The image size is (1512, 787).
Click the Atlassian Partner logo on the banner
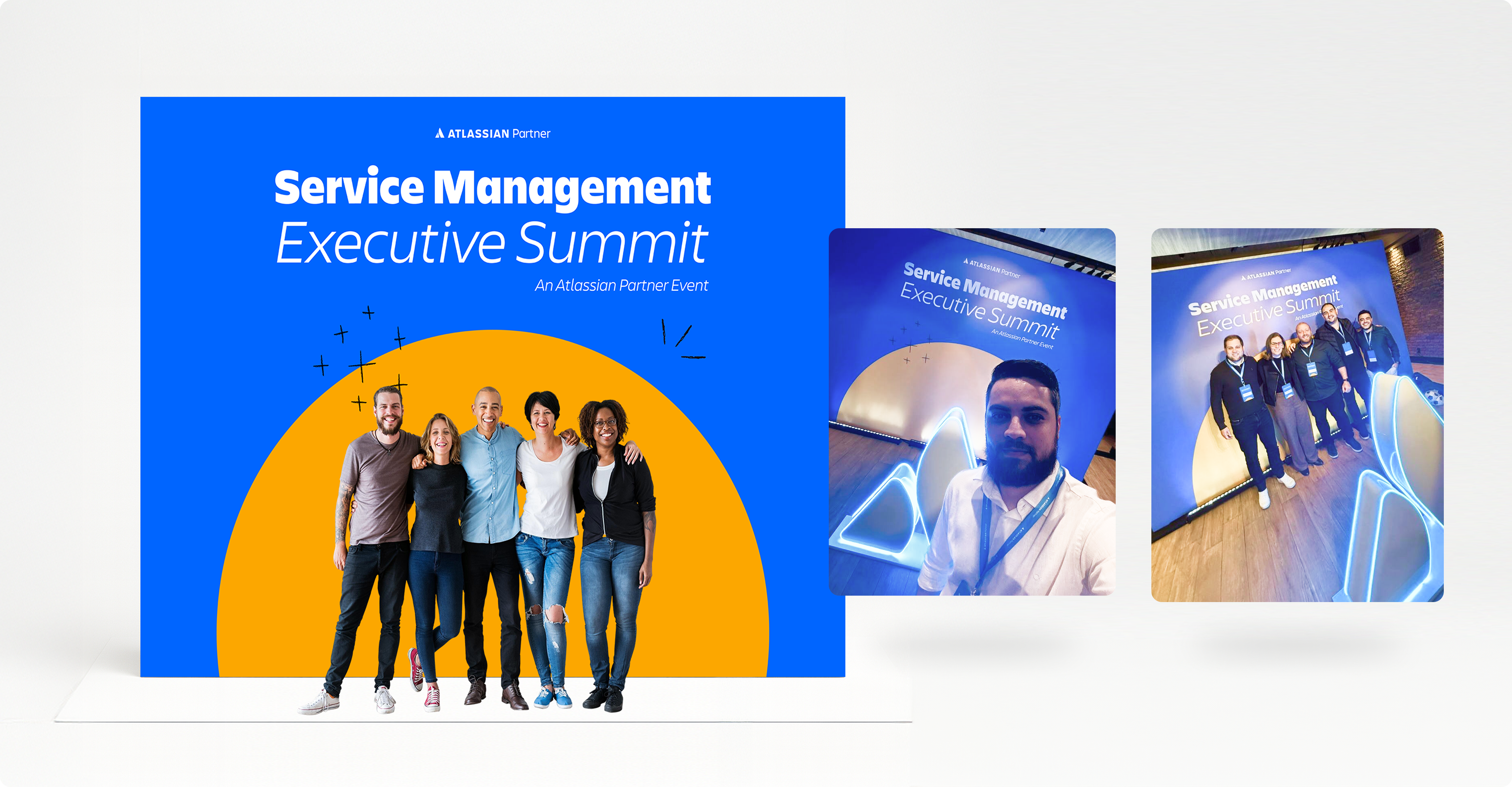pyautogui.click(x=492, y=134)
